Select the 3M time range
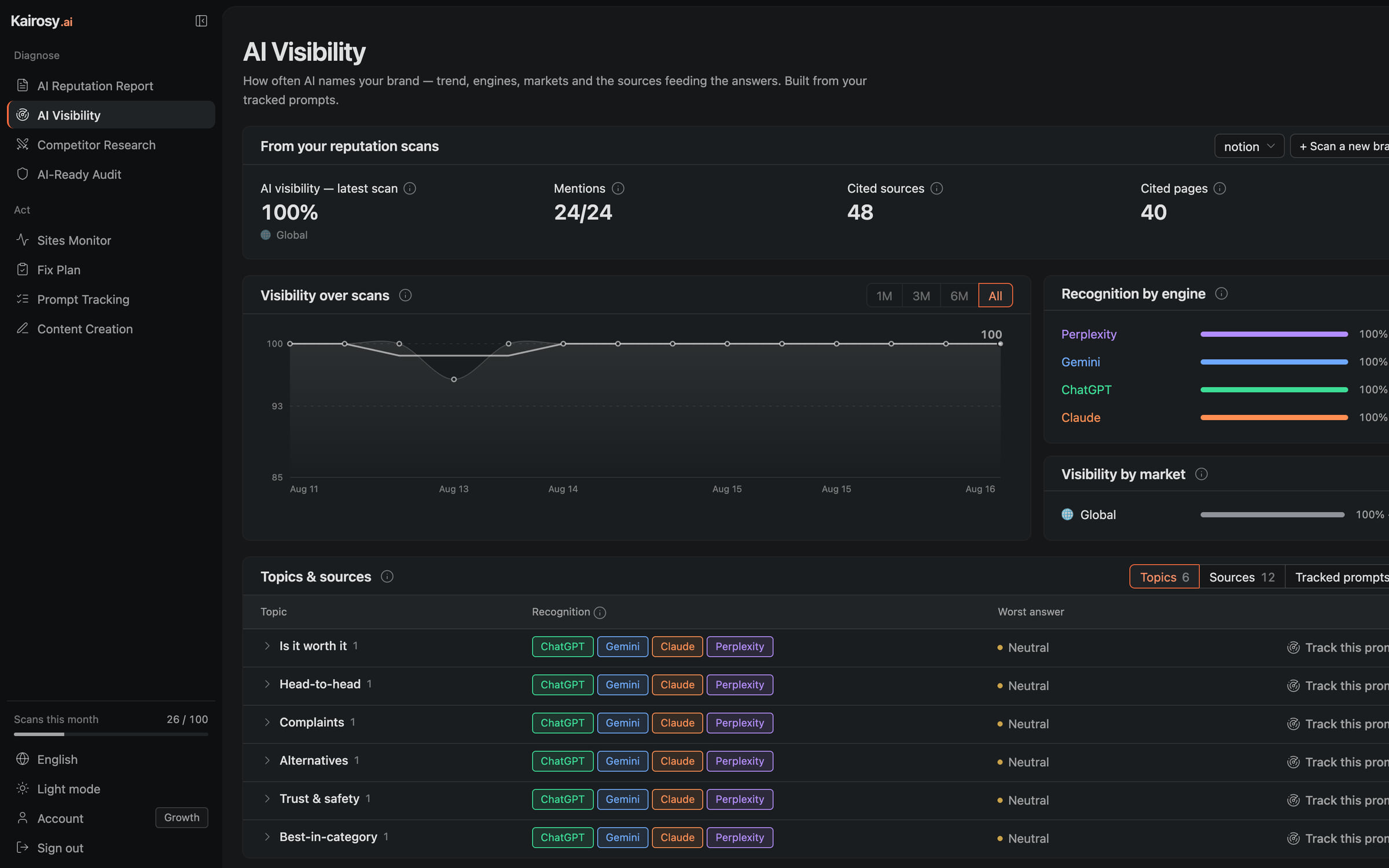The image size is (1389, 868). pyautogui.click(x=921, y=296)
